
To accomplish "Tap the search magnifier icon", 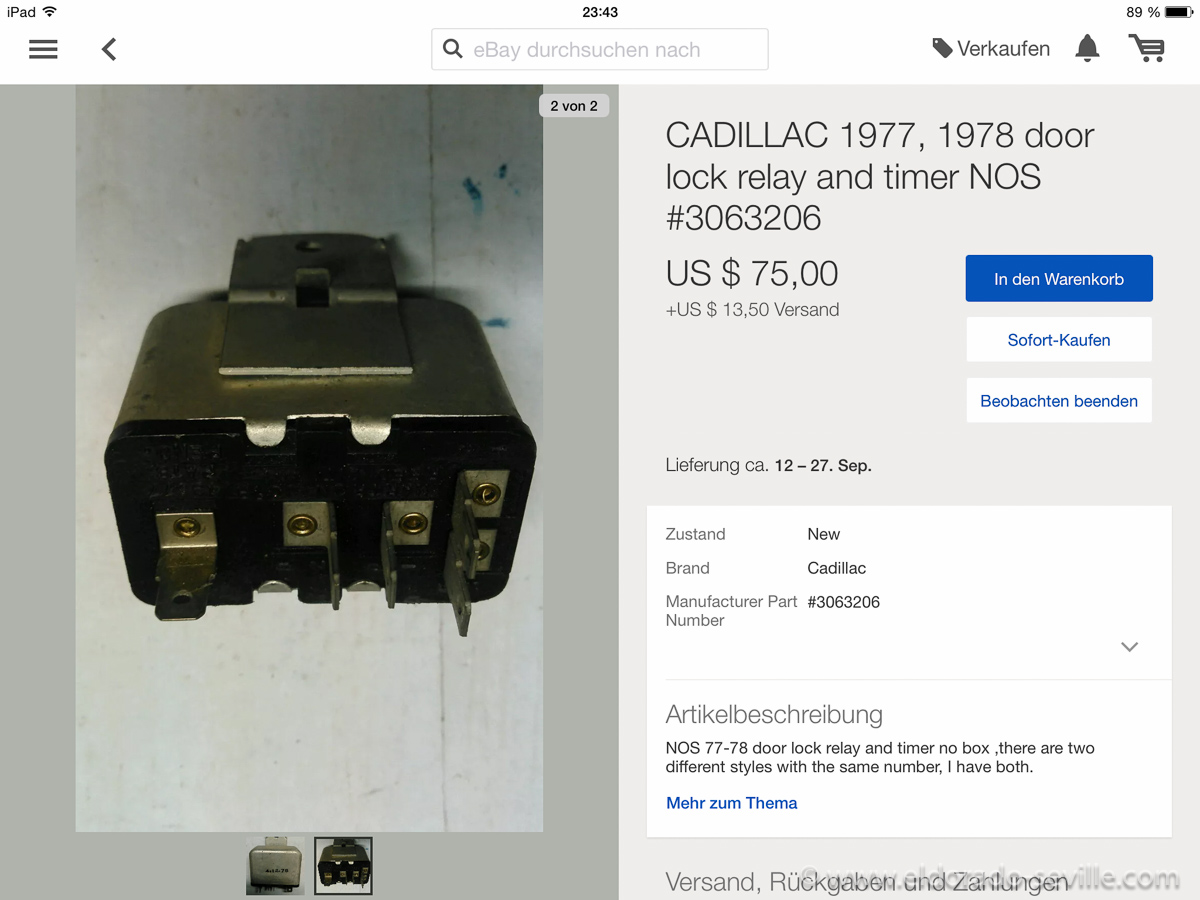I will point(453,49).
